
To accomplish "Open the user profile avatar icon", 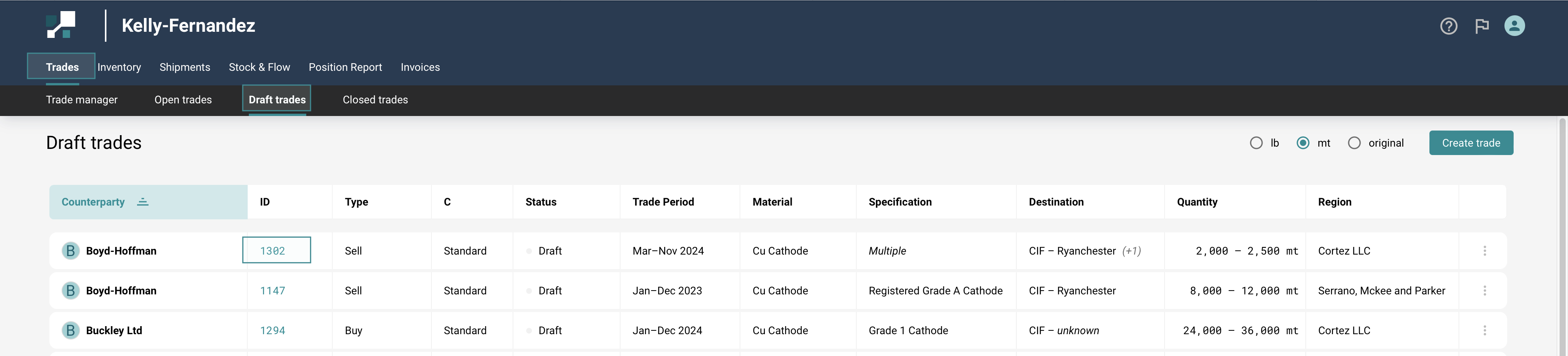I will click(x=1514, y=26).
